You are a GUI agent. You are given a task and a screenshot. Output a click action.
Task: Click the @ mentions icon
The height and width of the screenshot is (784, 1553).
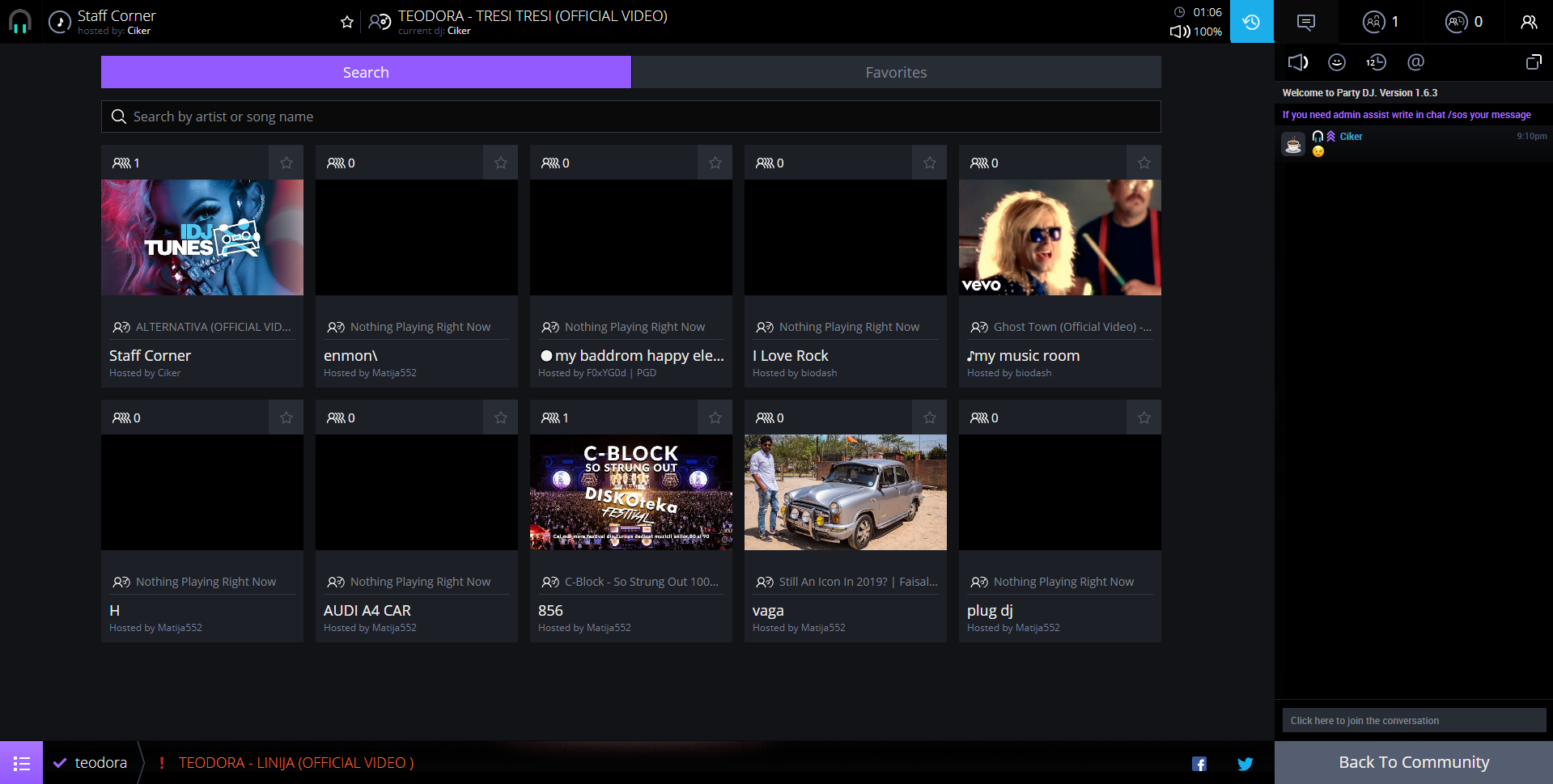point(1415,62)
